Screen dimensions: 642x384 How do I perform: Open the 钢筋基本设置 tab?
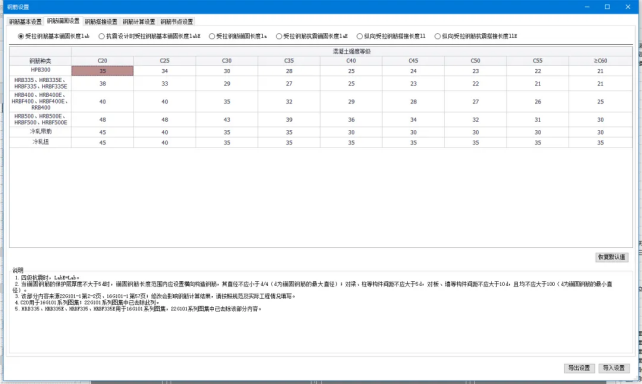[x=25, y=22]
